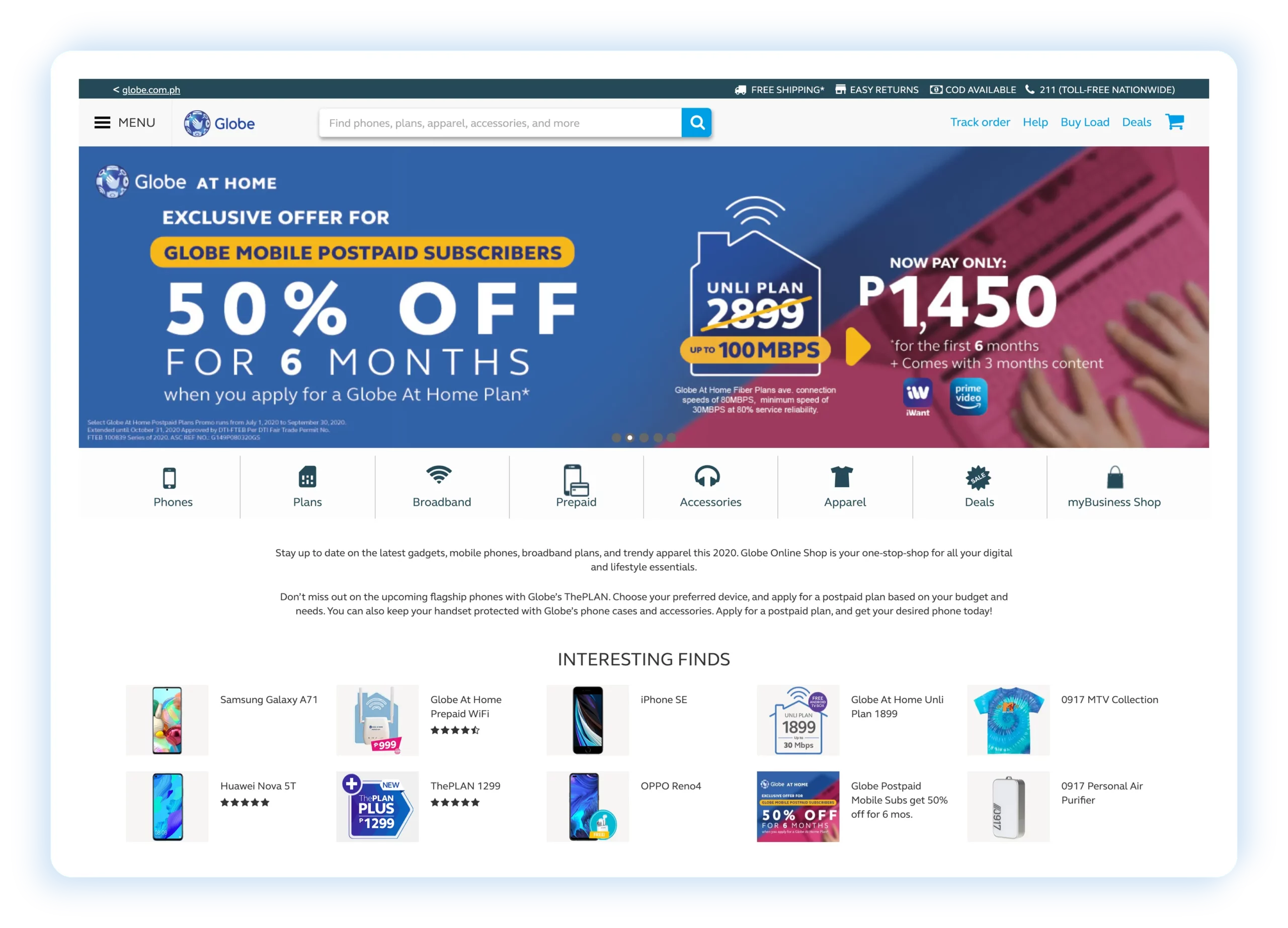Open the Samsung Galaxy A71 thumbnail
Screen dimensions: 1288x928
[x=167, y=720]
